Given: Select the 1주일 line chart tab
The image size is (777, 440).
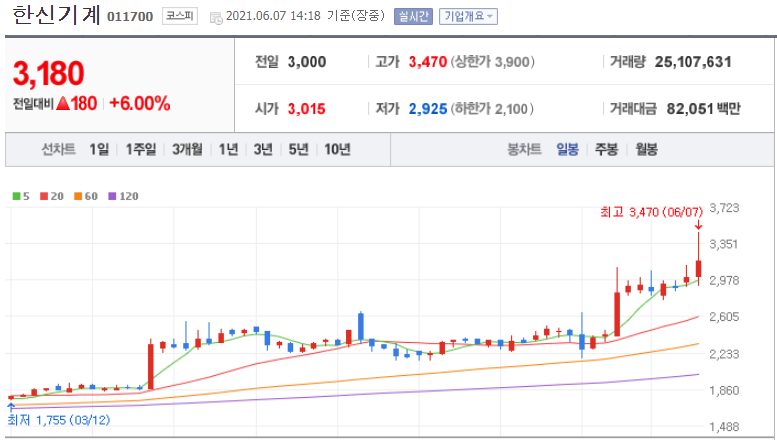Looking at the screenshot, I should click(x=141, y=149).
